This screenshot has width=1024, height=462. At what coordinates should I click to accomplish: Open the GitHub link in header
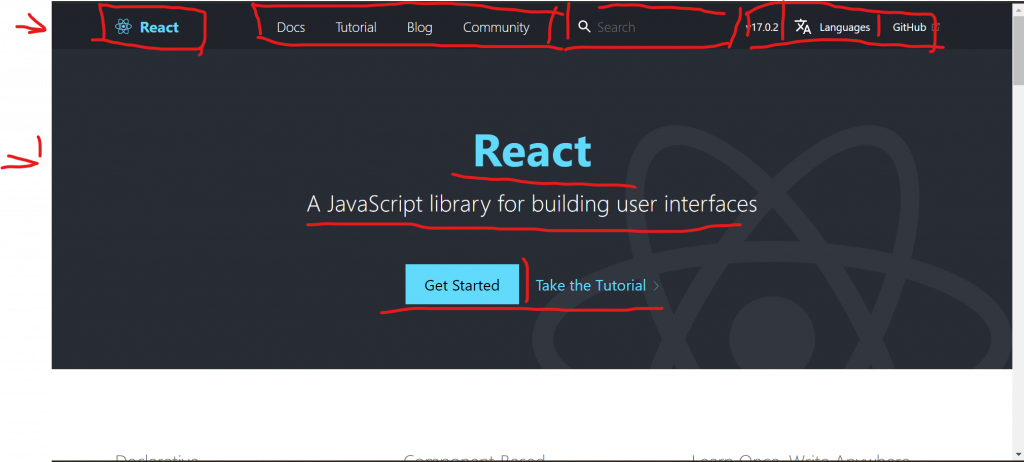909,27
